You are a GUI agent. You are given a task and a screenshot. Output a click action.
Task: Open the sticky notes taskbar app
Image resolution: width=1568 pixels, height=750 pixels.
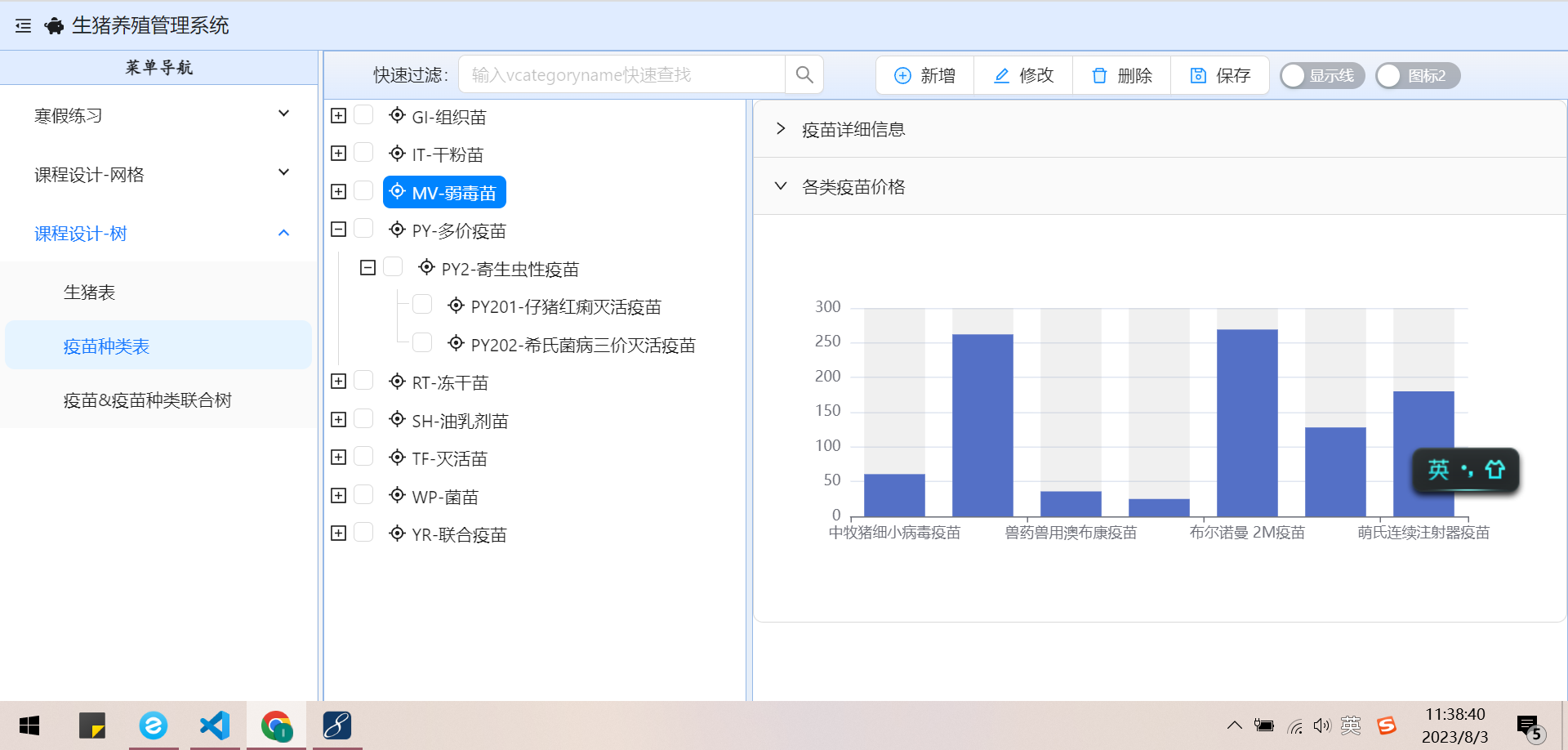point(91,725)
